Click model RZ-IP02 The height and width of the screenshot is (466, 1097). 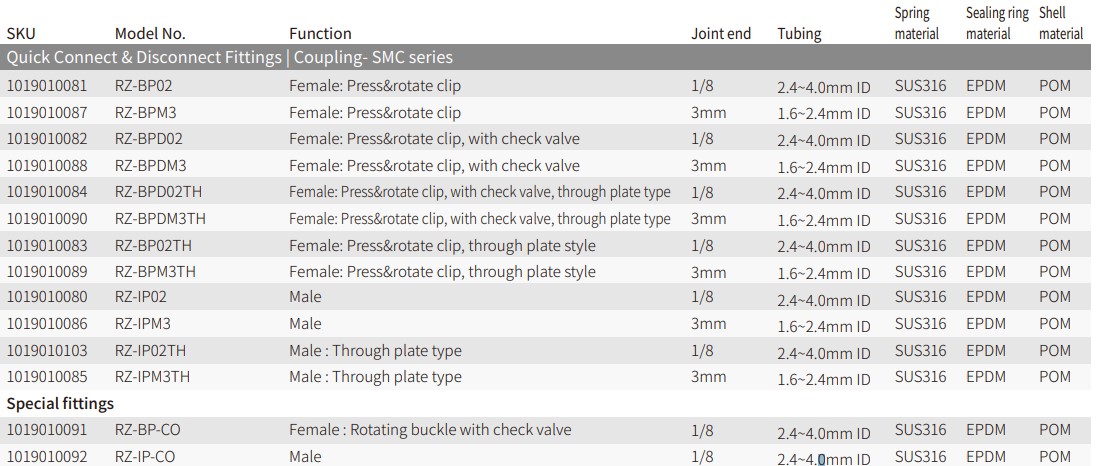pyautogui.click(x=141, y=297)
